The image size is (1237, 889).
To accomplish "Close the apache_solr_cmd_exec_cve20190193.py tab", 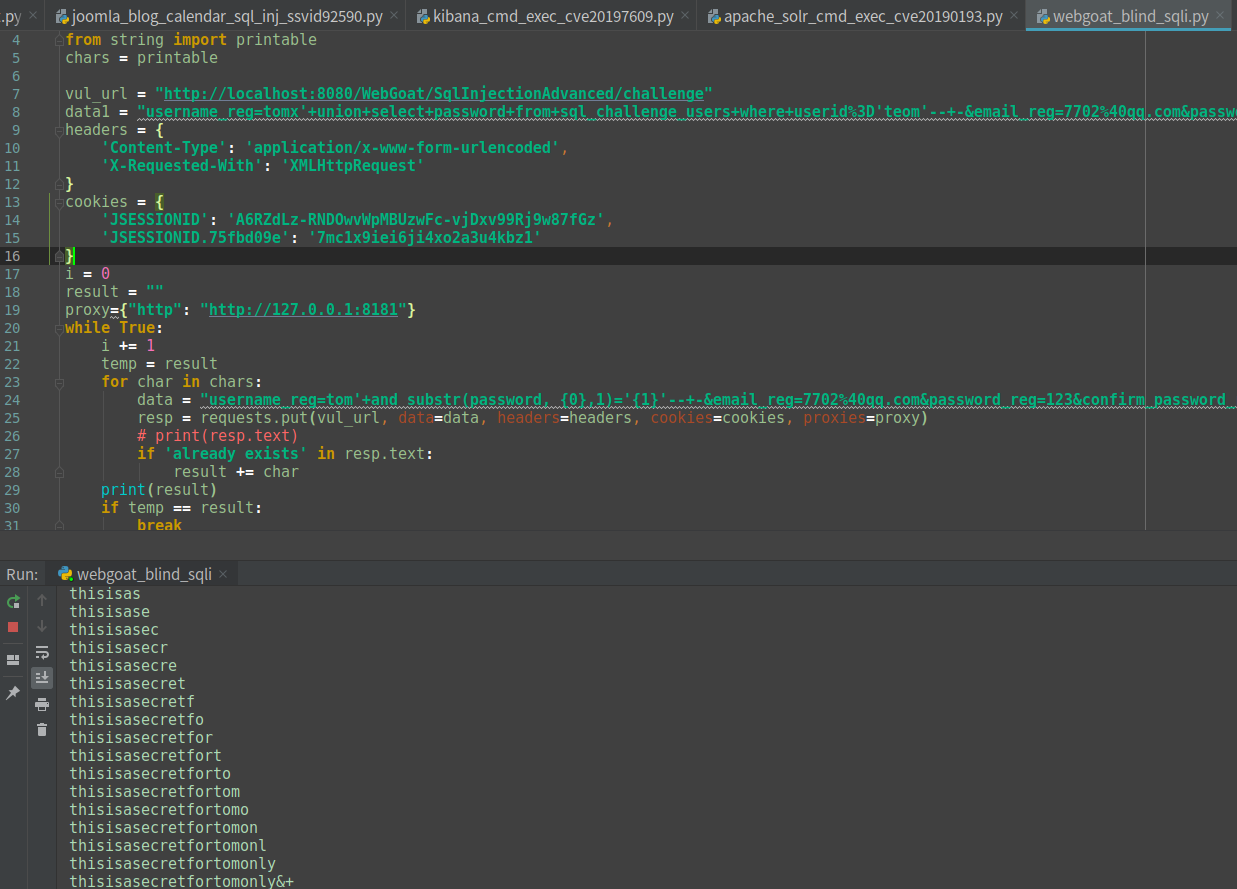I will [1012, 17].
